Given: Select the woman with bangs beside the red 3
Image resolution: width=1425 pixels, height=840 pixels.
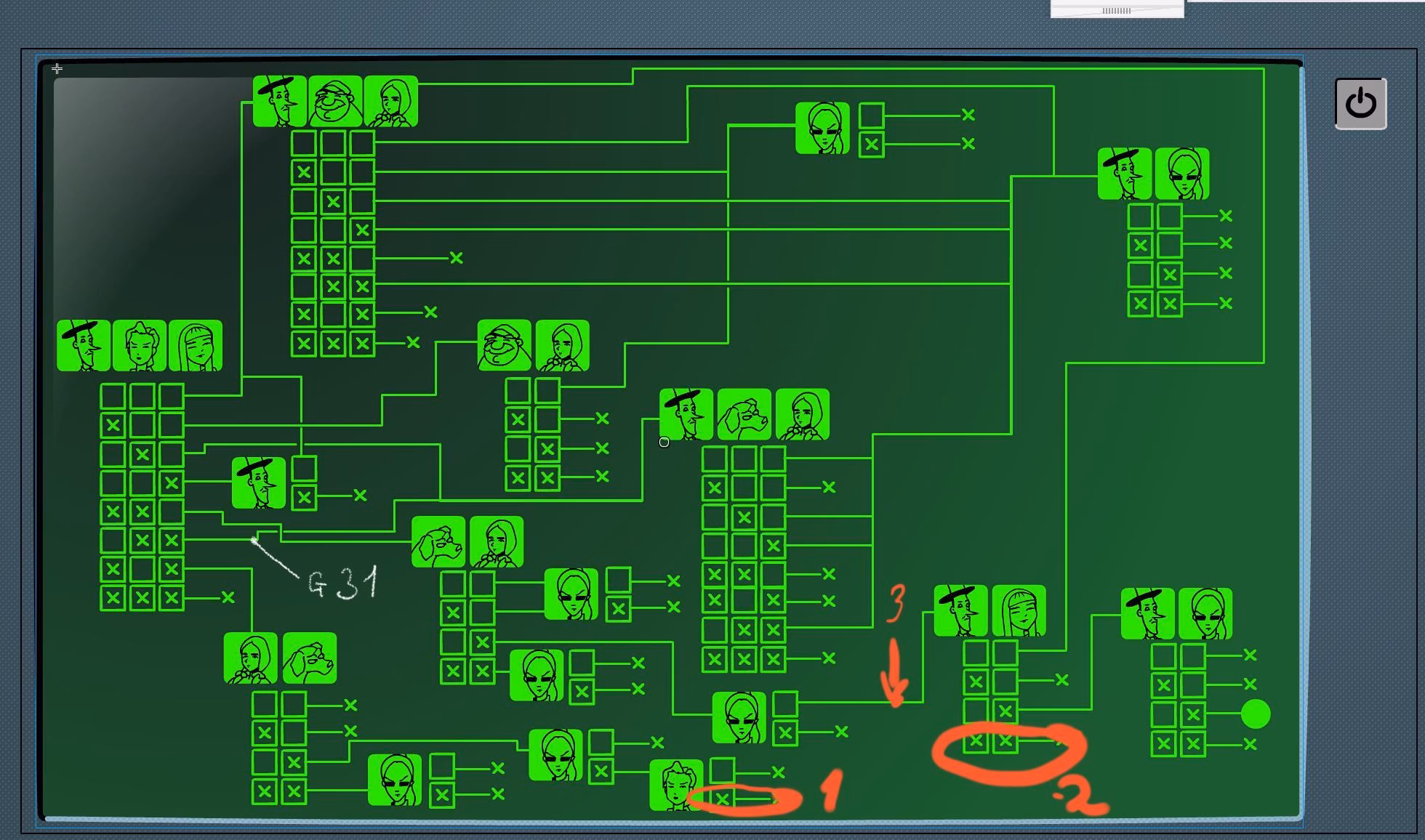Looking at the screenshot, I should pyautogui.click(x=1019, y=610).
